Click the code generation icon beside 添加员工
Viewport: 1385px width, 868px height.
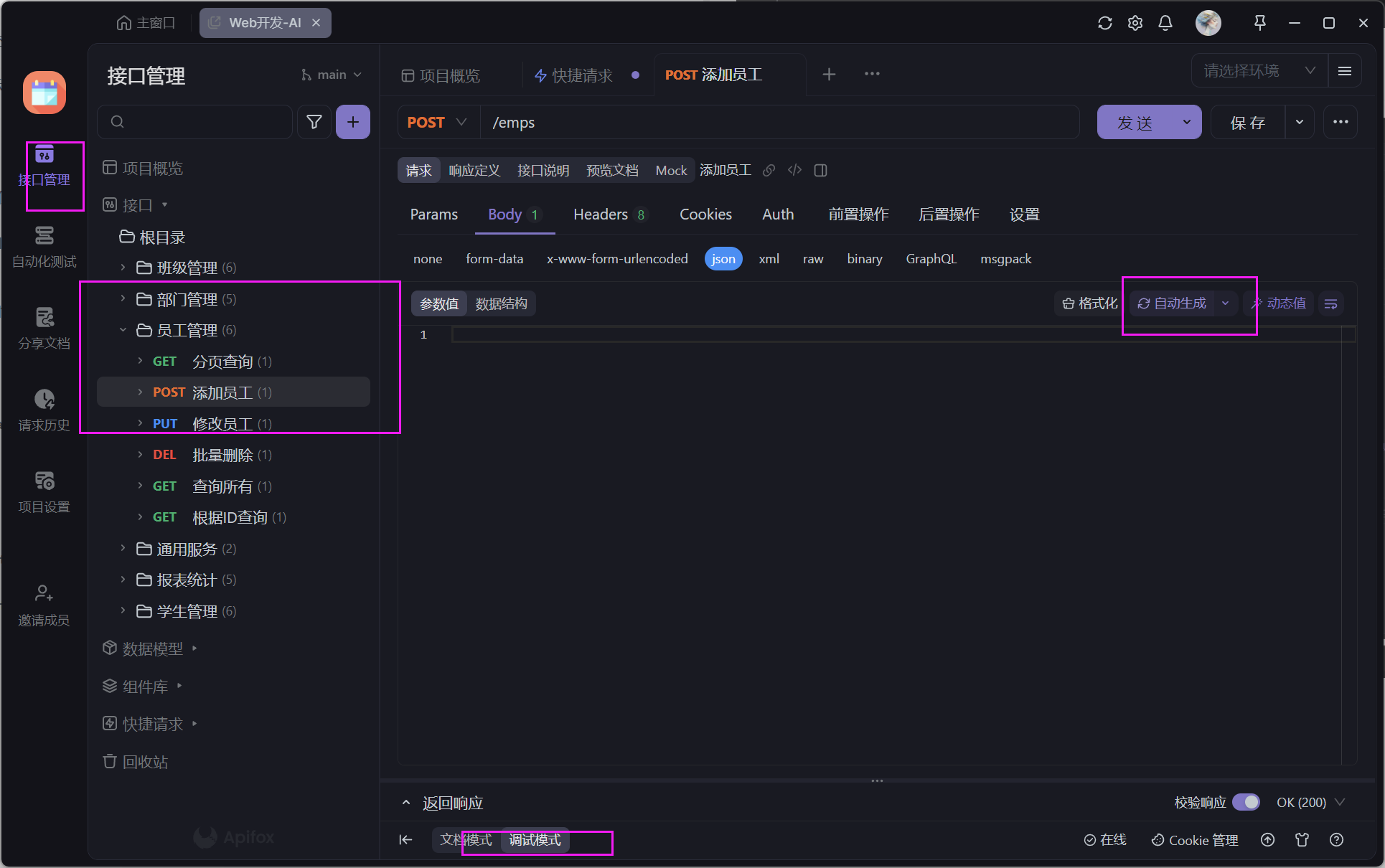tap(794, 170)
